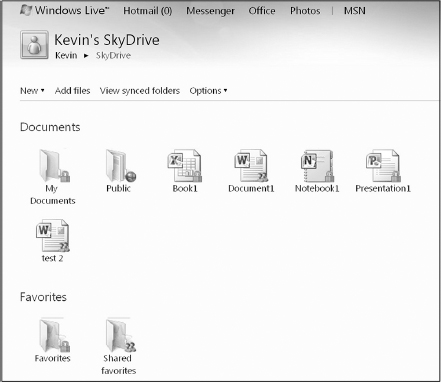Screen dimensions: 441x383
Task: Open Office from the top navigation
Action: pyautogui.click(x=262, y=11)
